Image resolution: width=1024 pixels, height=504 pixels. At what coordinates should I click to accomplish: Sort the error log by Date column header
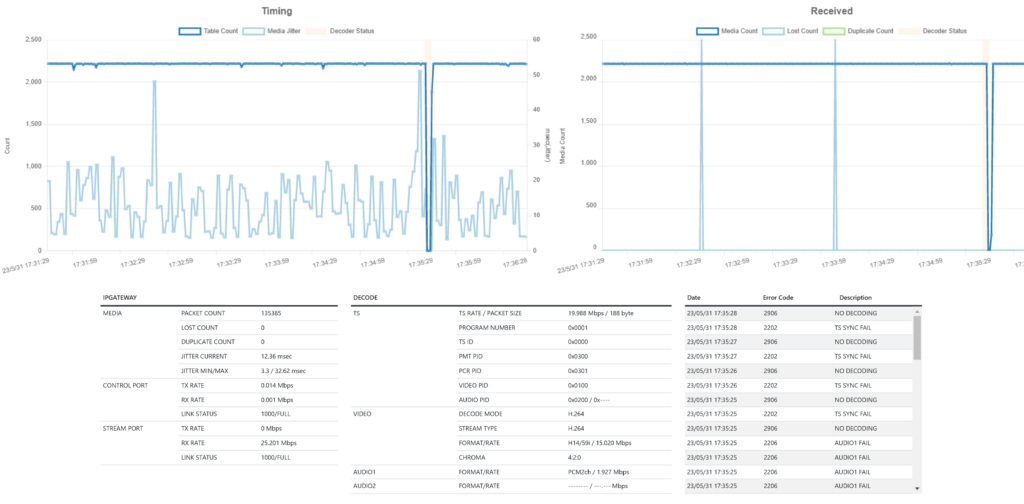pos(694,297)
